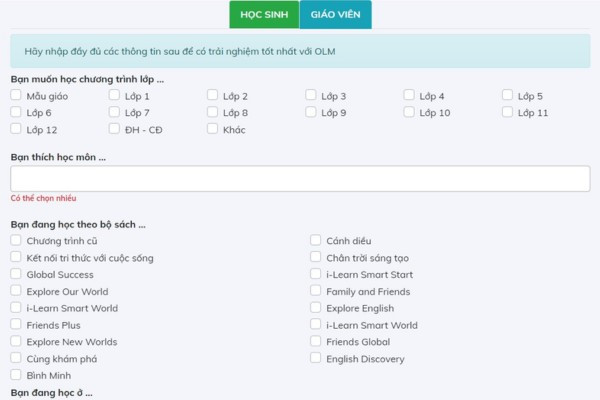
Task: Tick Kết nối tri thức với cuộc sống
Action: click(16, 257)
